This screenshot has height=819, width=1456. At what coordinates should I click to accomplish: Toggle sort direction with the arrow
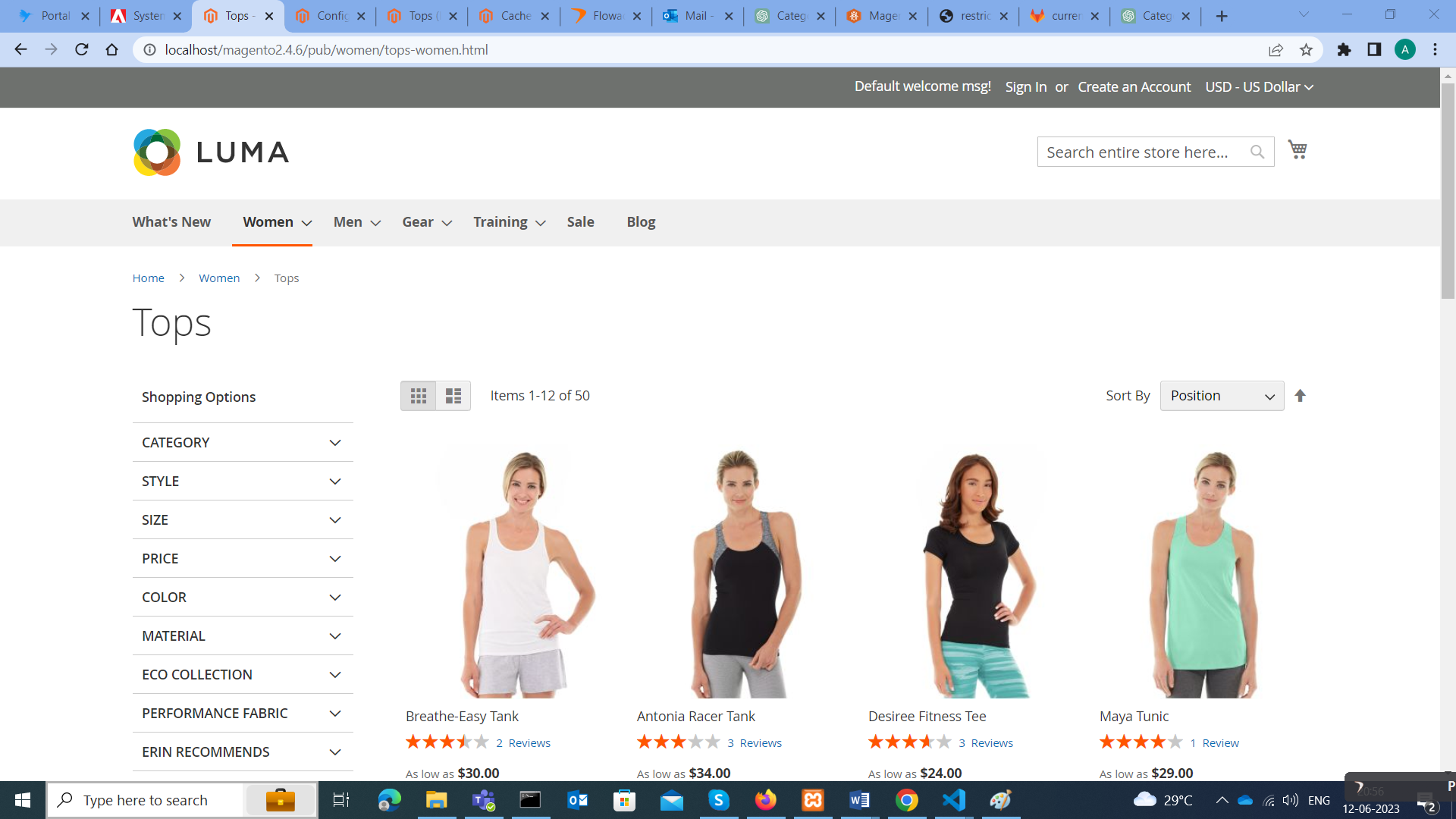1301,395
